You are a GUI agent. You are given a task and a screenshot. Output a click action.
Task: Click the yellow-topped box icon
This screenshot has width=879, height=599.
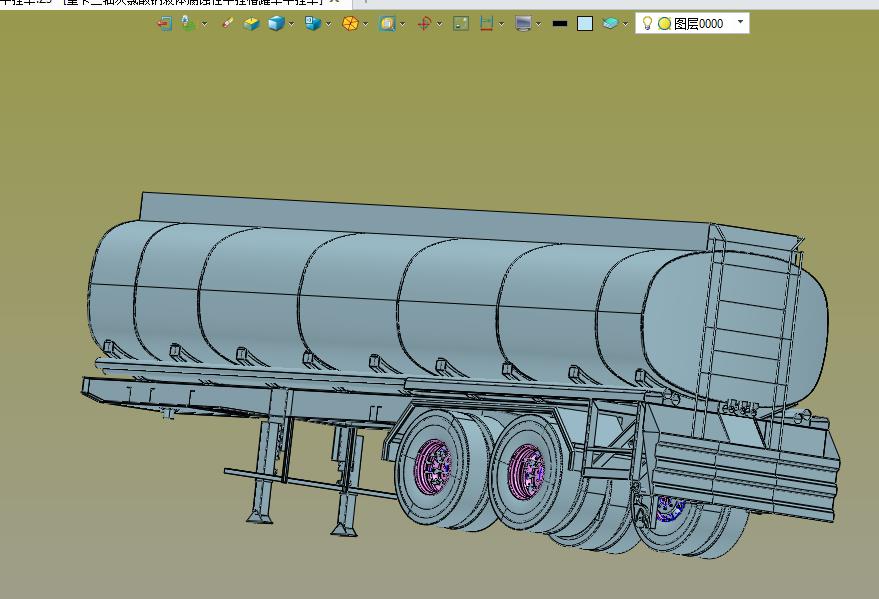tap(252, 24)
